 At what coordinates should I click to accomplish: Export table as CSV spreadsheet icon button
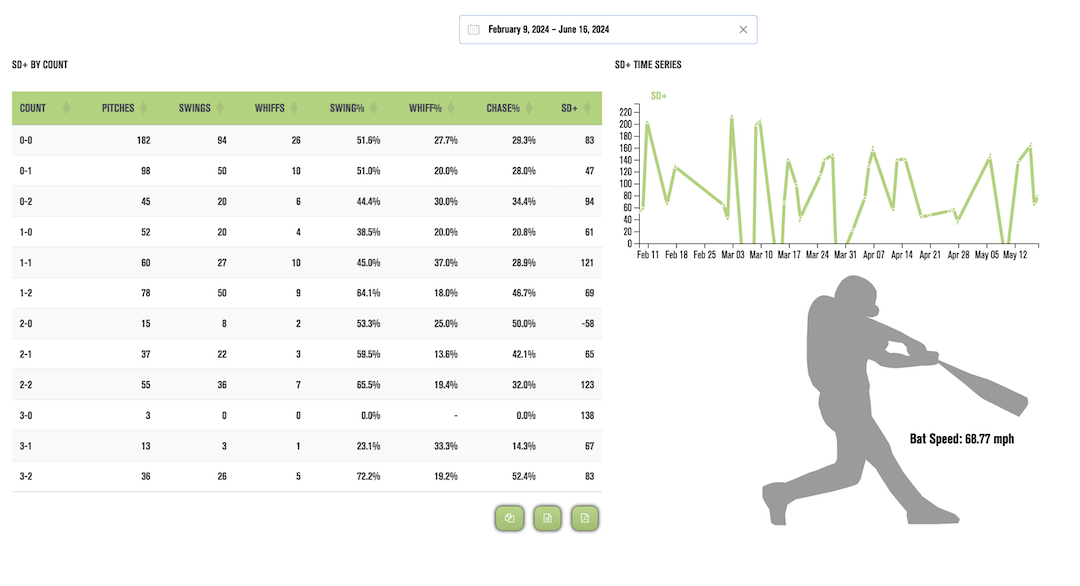coord(547,518)
